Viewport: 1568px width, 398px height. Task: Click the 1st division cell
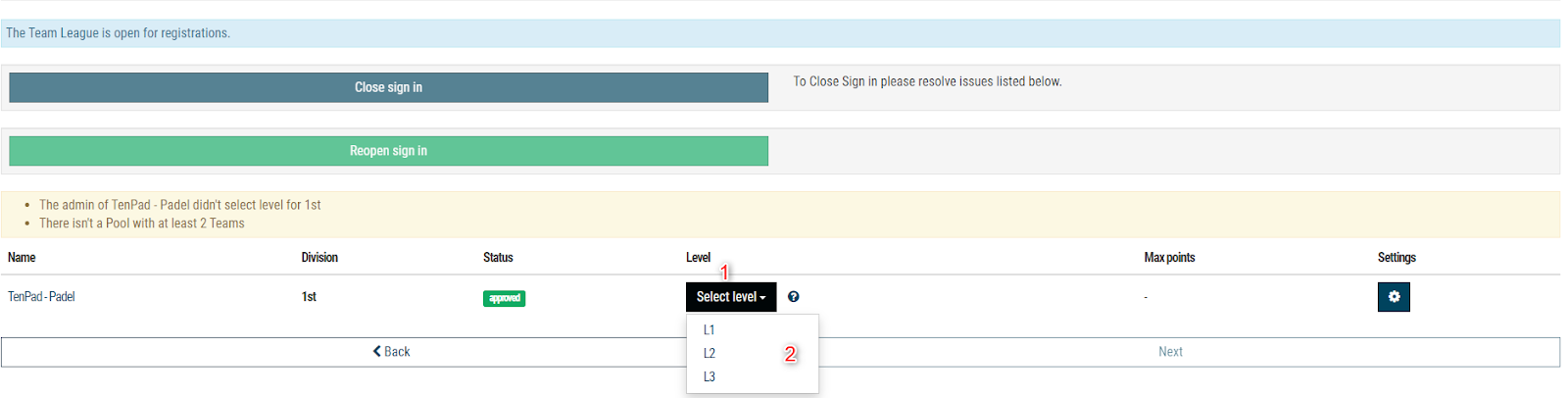pos(309,297)
